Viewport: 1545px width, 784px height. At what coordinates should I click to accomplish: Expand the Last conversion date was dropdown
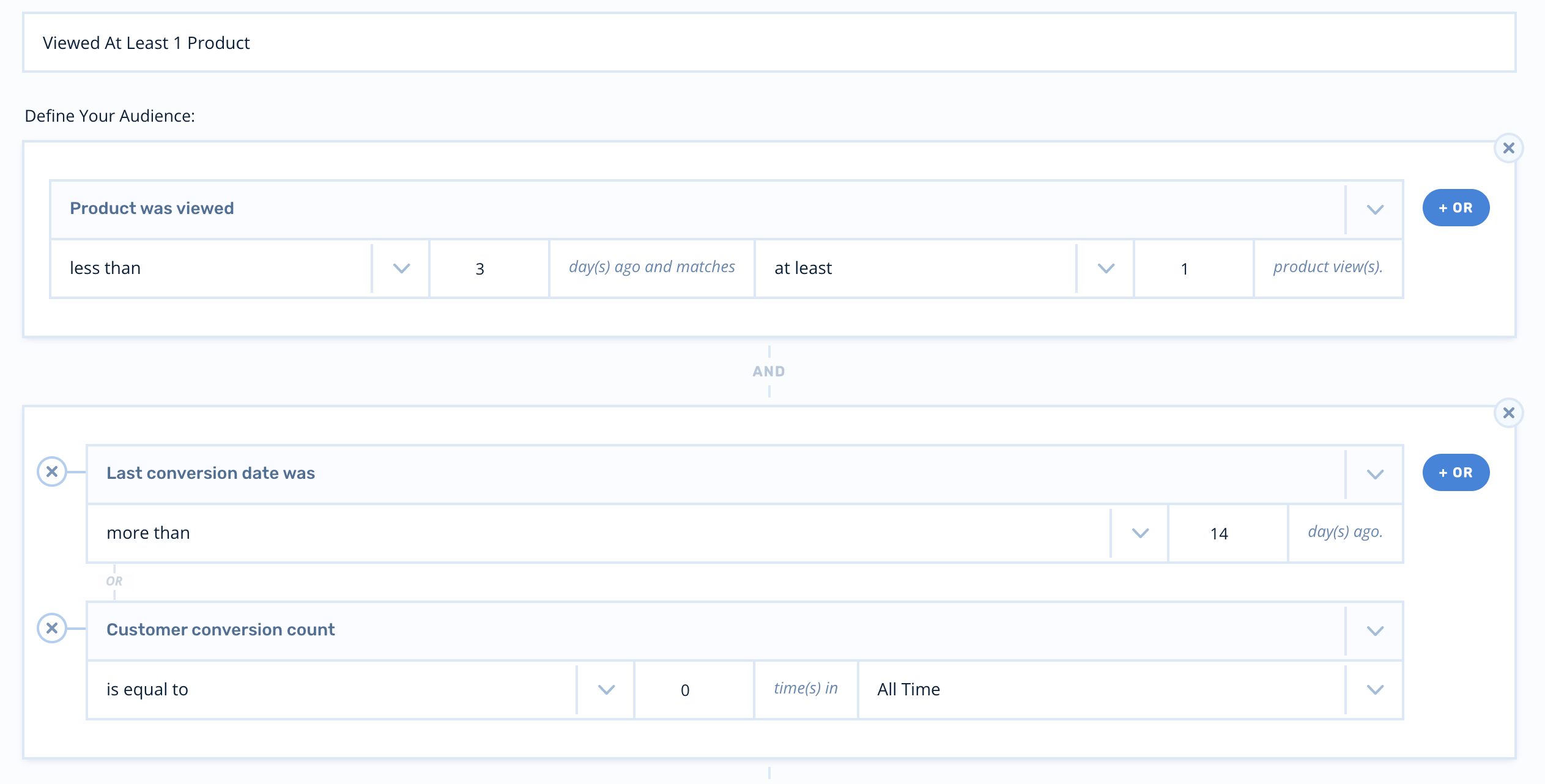coord(1374,474)
